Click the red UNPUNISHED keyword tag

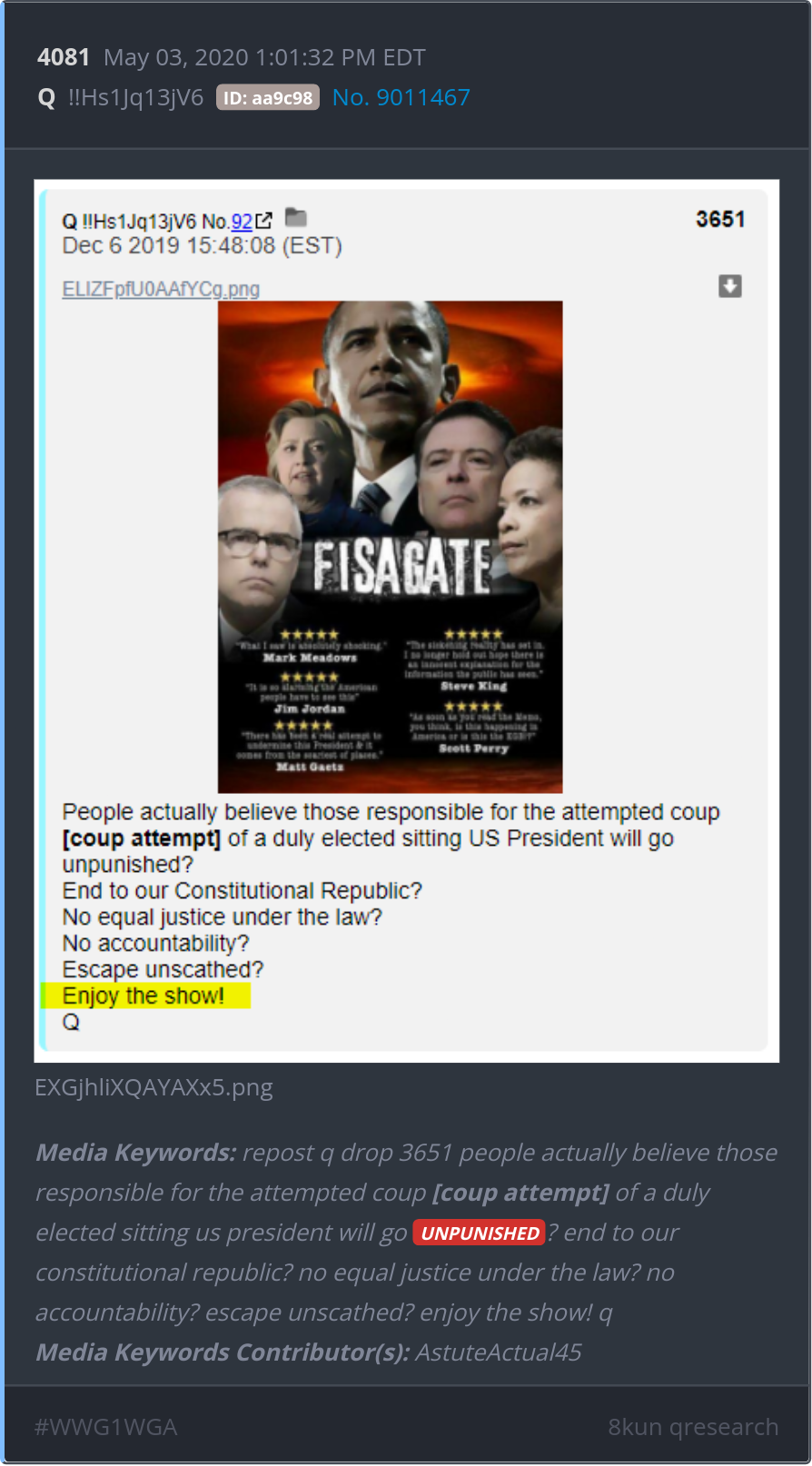coord(480,1233)
